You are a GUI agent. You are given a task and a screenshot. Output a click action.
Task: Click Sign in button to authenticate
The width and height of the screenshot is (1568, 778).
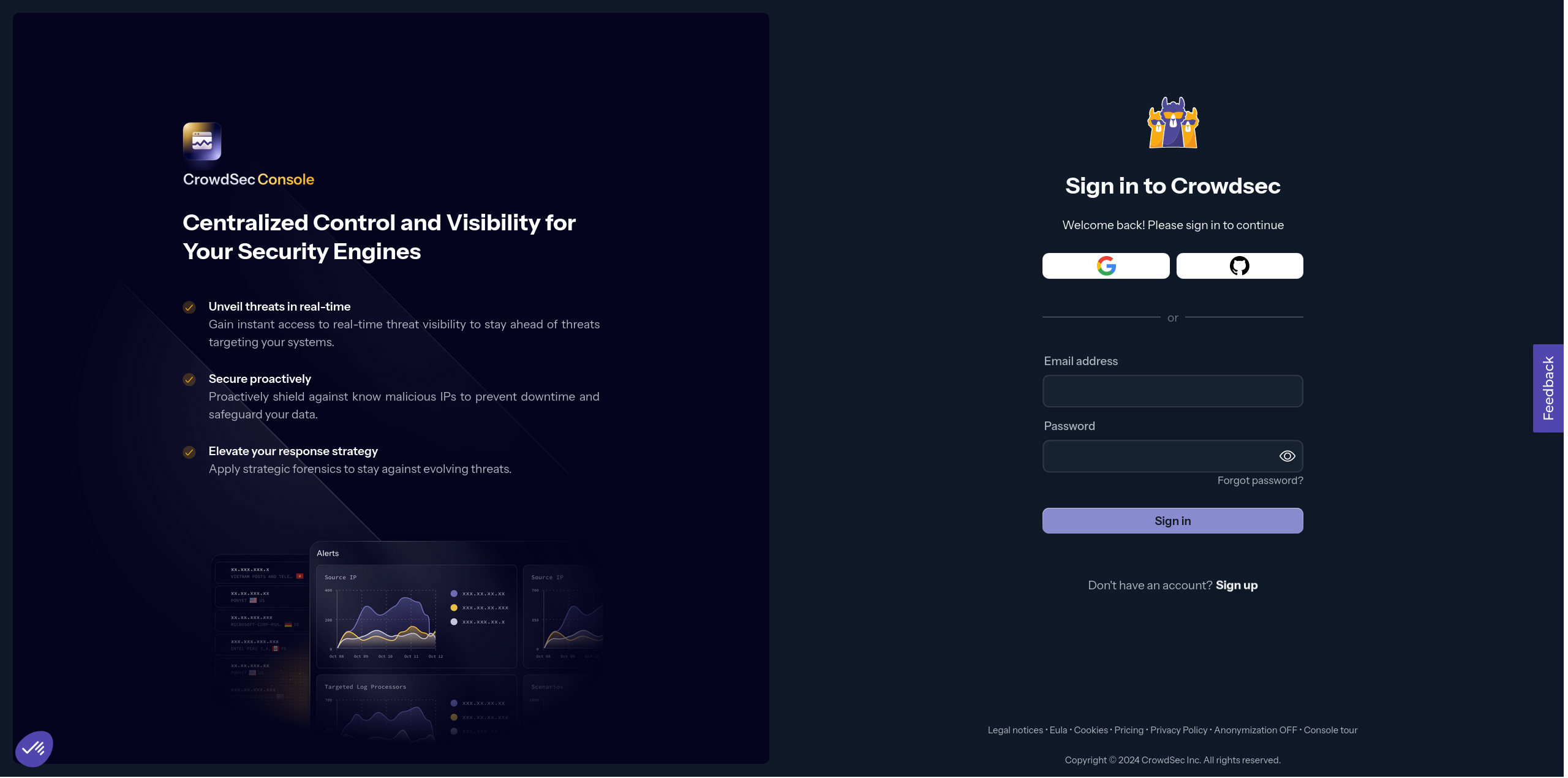1173,520
